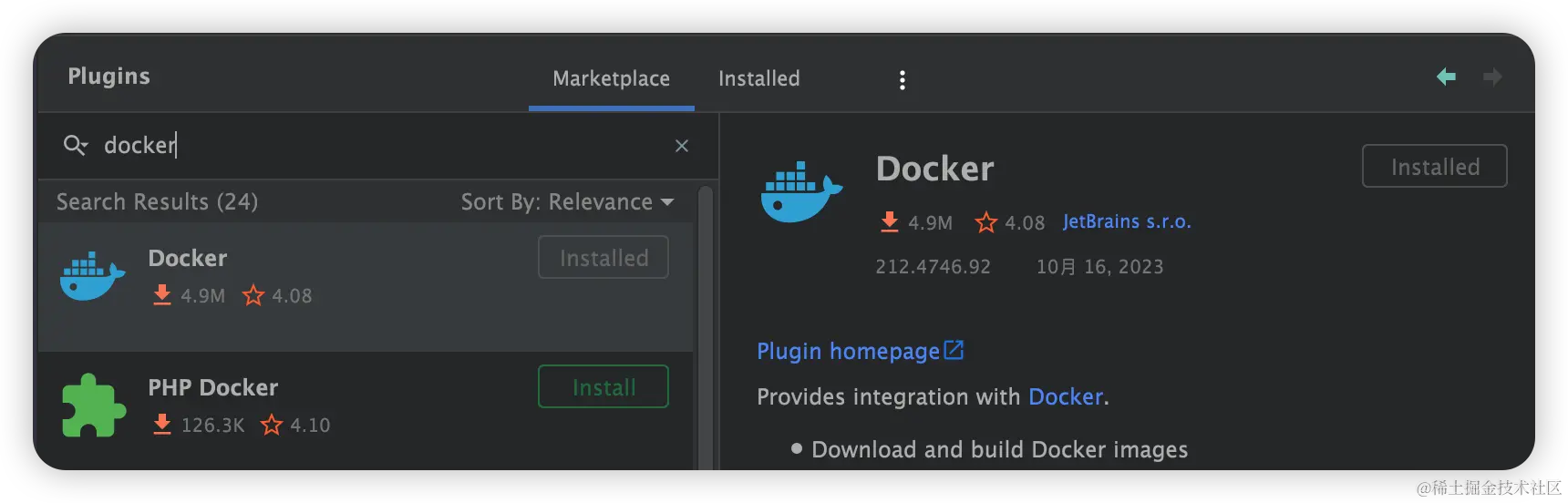Install the PHP Docker plugin
The image size is (1568, 503).
click(603, 387)
